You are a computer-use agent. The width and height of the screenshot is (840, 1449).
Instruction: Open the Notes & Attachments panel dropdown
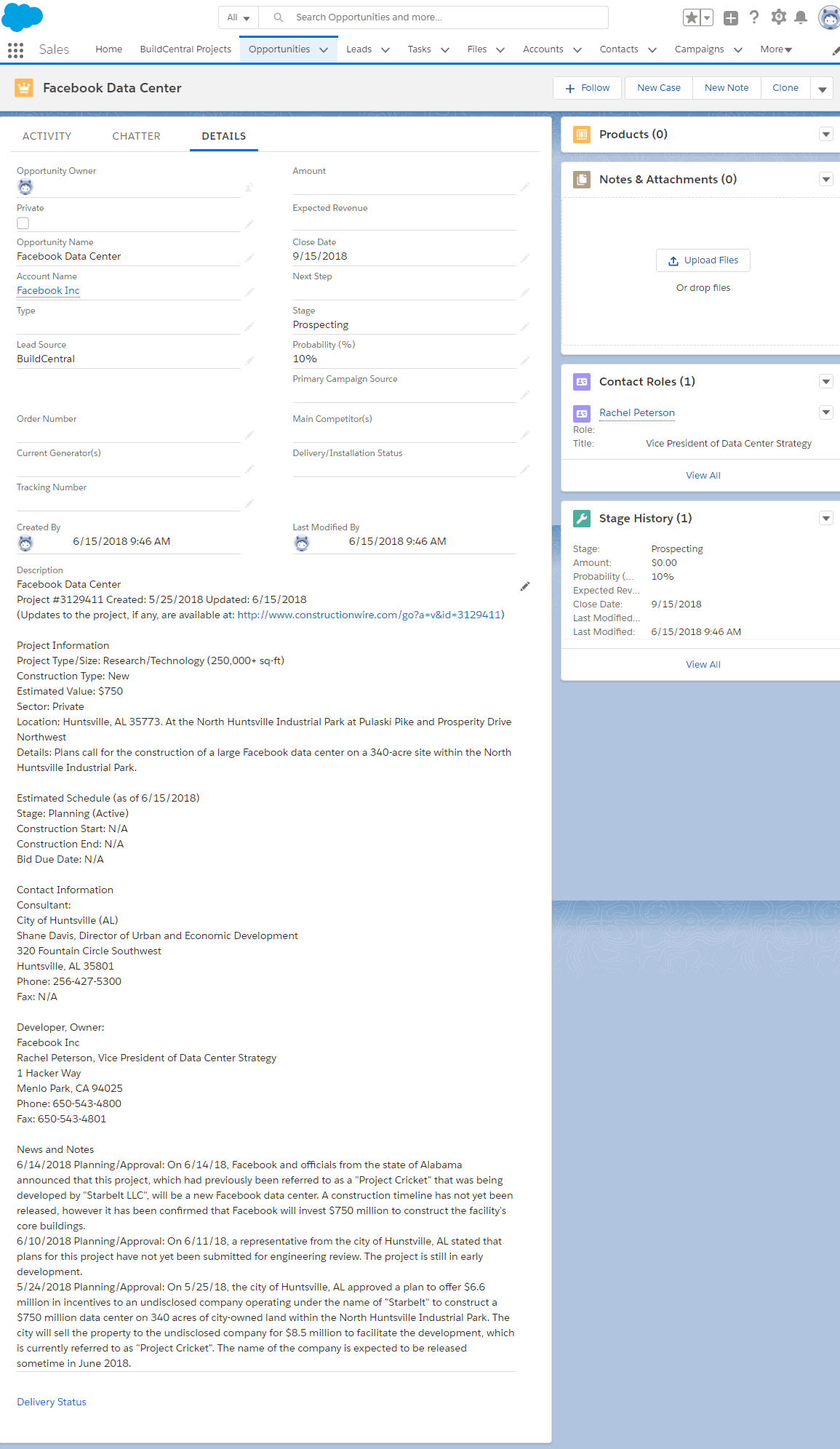click(x=826, y=180)
